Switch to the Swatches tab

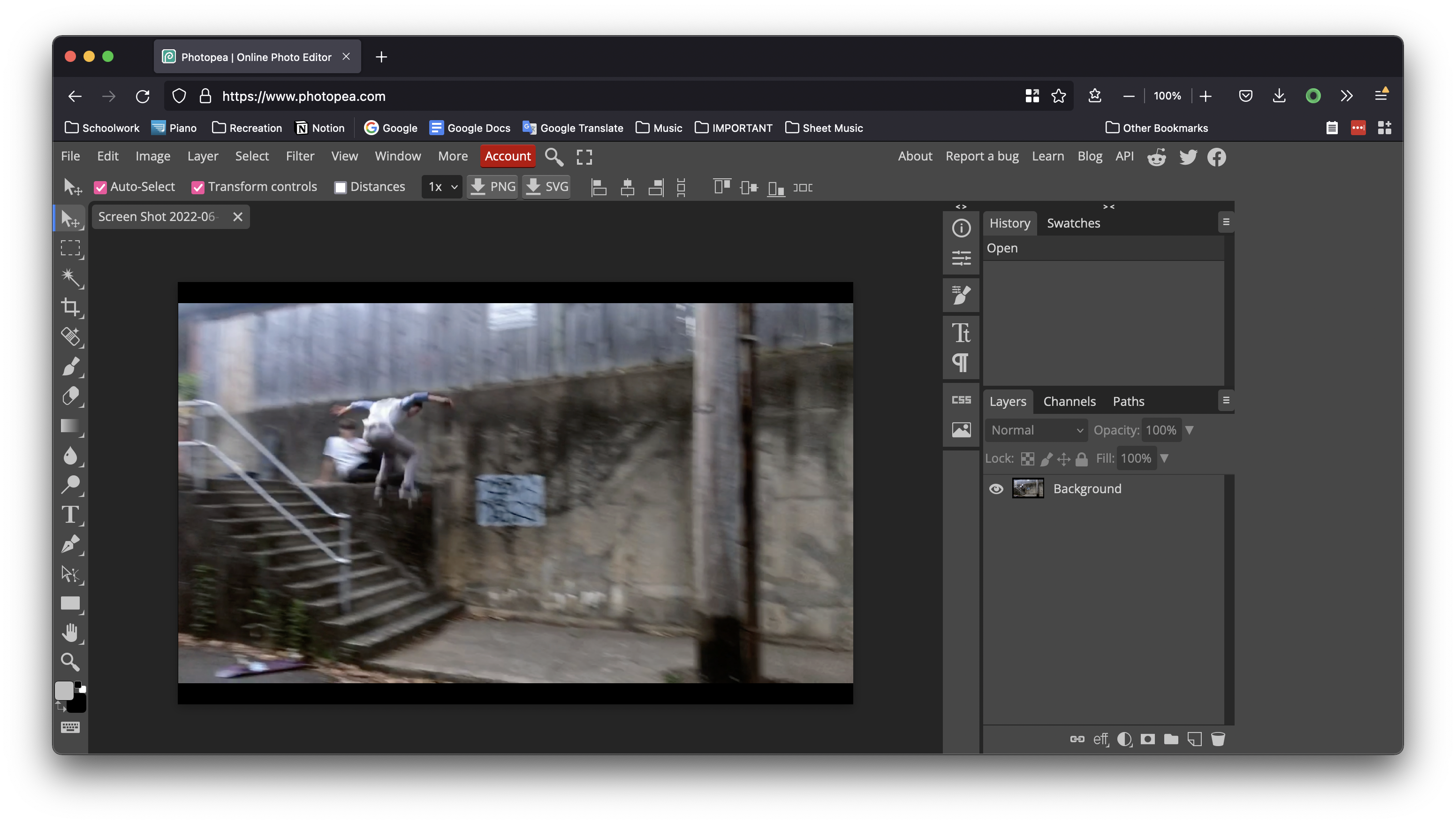click(1073, 223)
